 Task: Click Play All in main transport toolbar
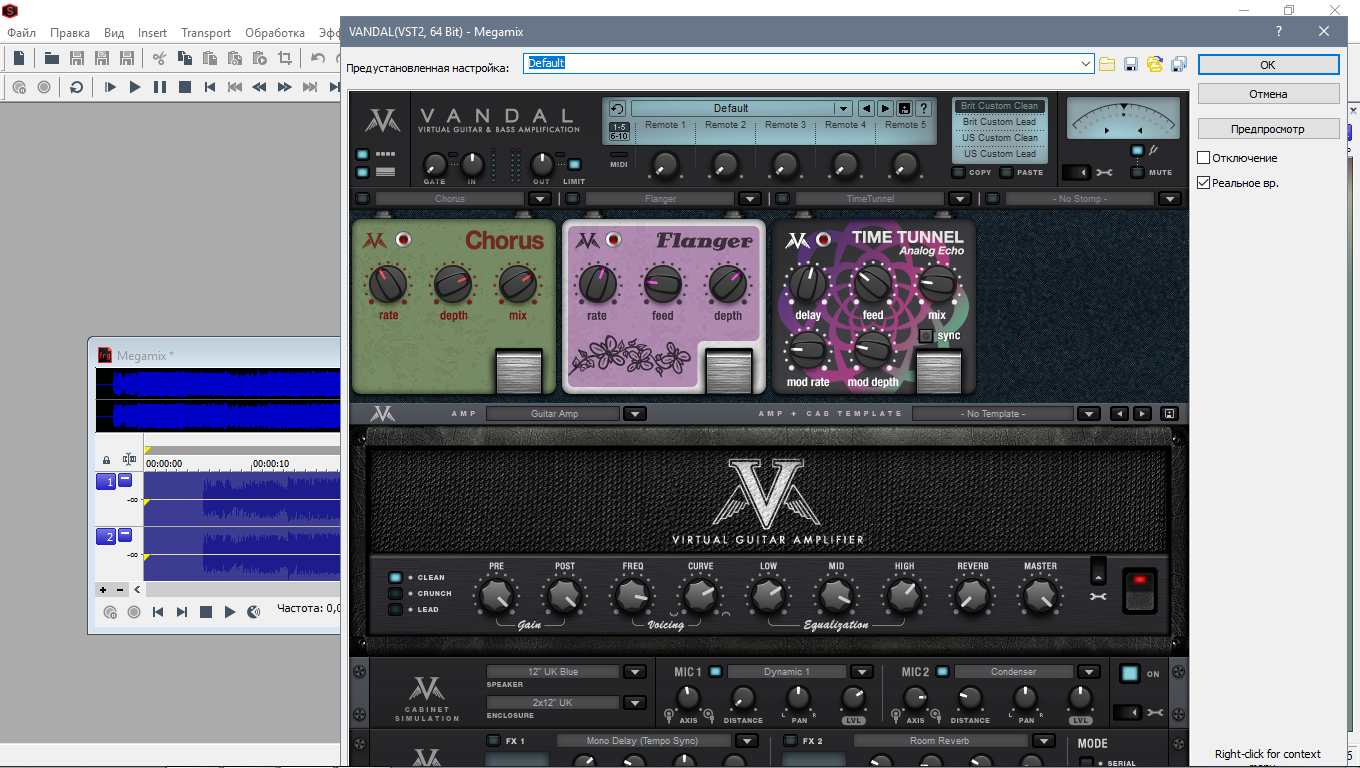[110, 87]
